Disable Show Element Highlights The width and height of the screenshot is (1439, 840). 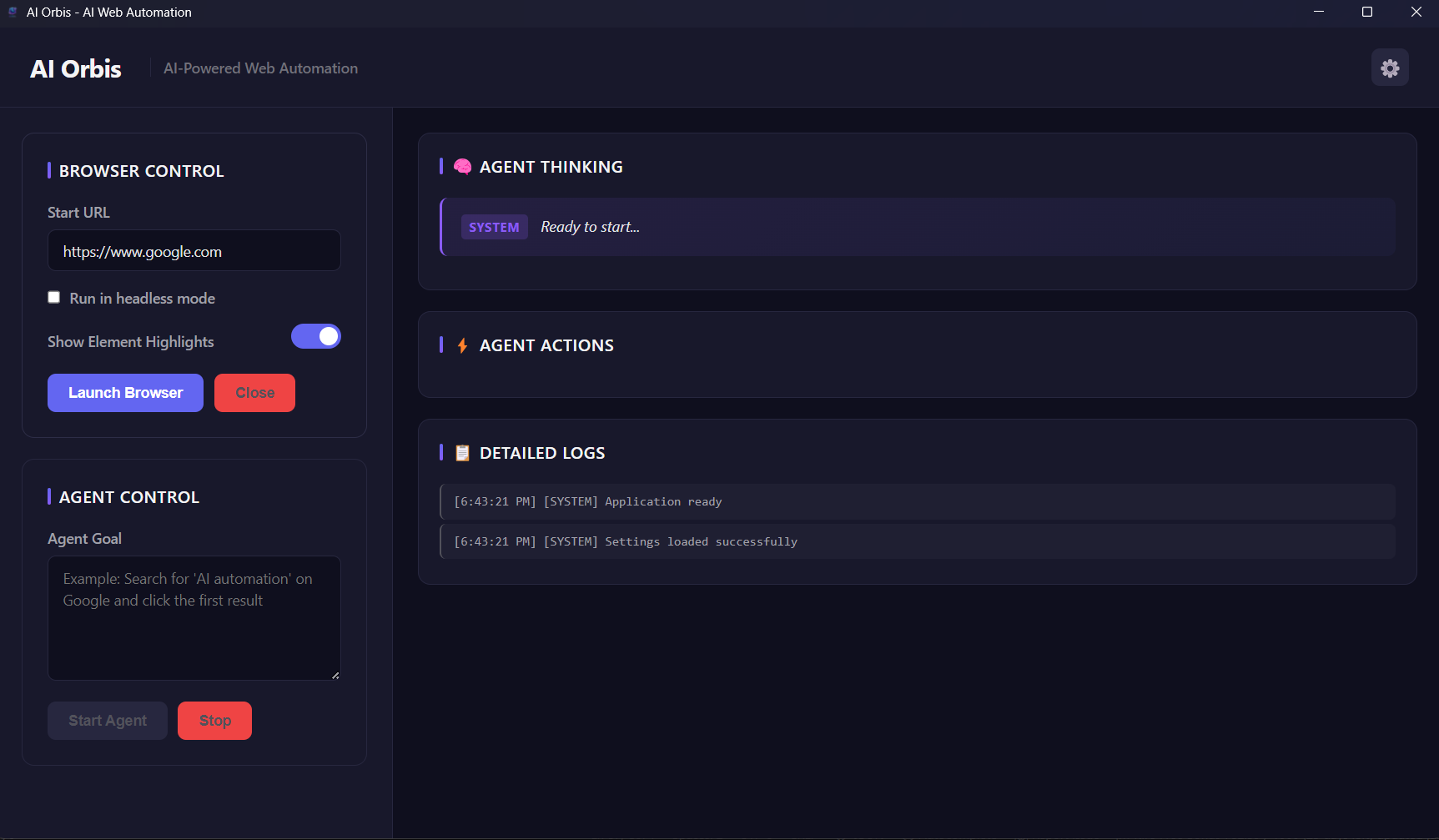point(316,336)
